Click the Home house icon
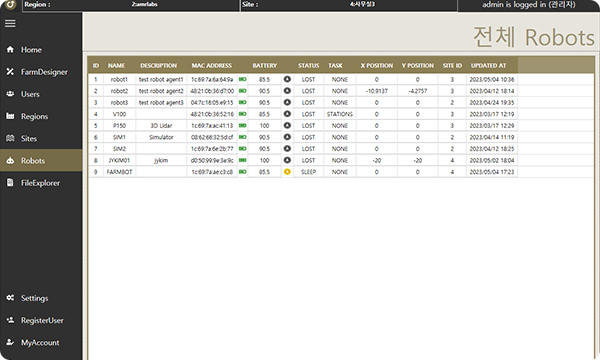Viewport: 600px width, 360px height. coord(10,49)
